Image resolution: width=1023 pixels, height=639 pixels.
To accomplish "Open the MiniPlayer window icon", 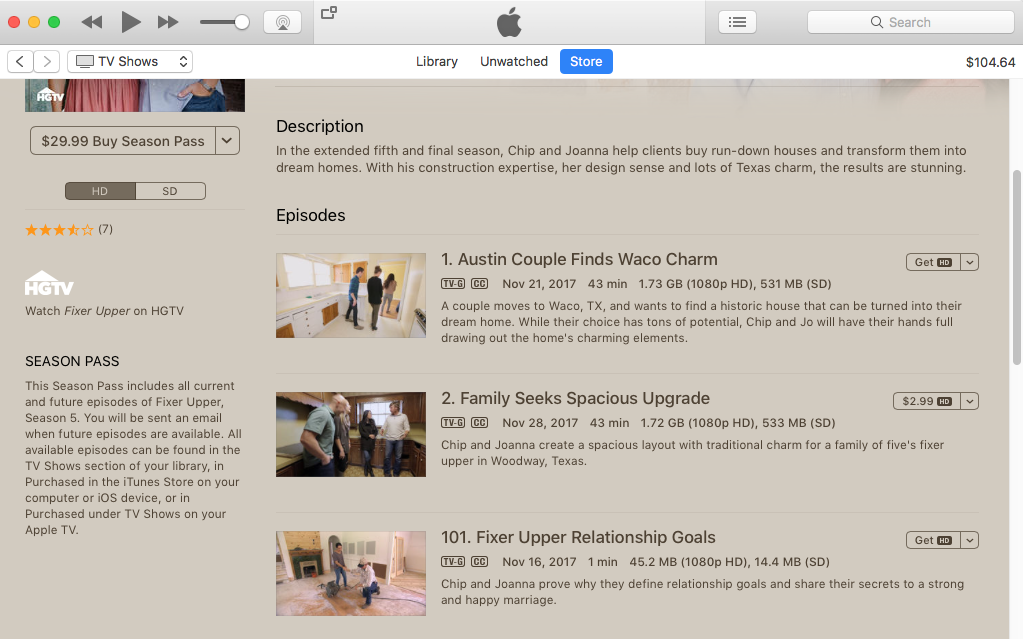I will point(328,13).
